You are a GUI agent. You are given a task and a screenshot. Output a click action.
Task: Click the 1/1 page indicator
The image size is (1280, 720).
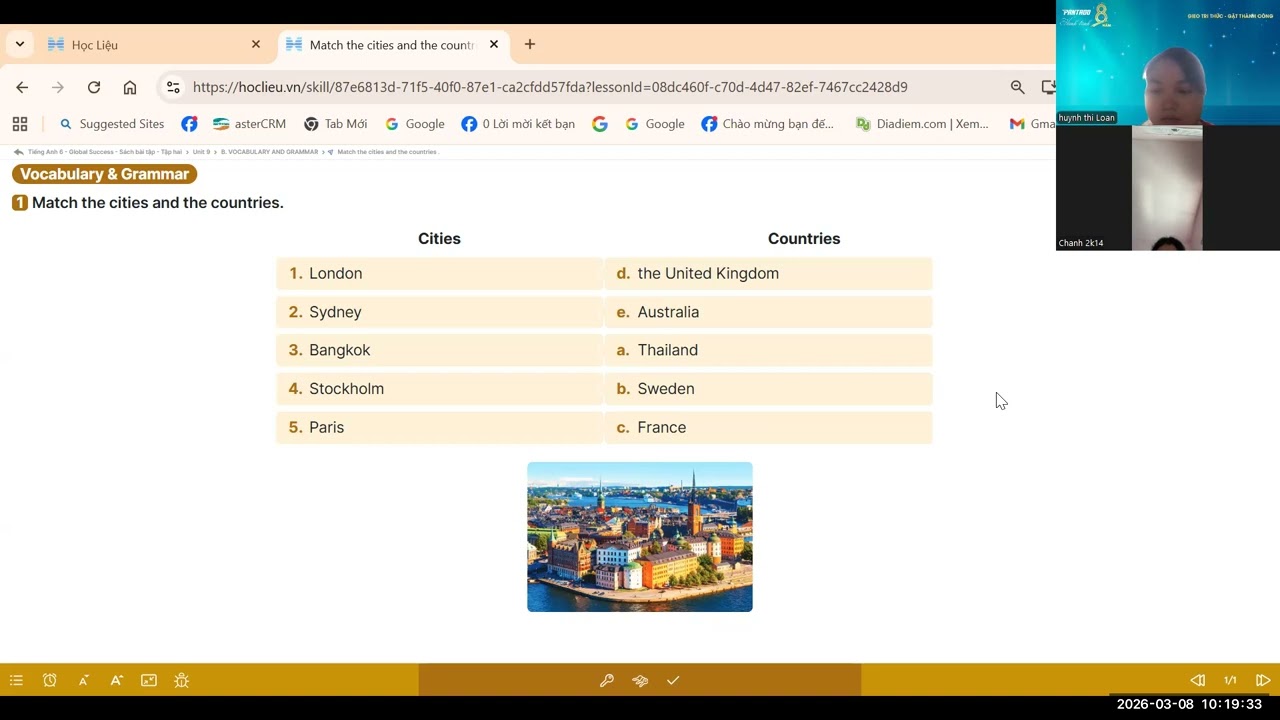[x=1230, y=680]
